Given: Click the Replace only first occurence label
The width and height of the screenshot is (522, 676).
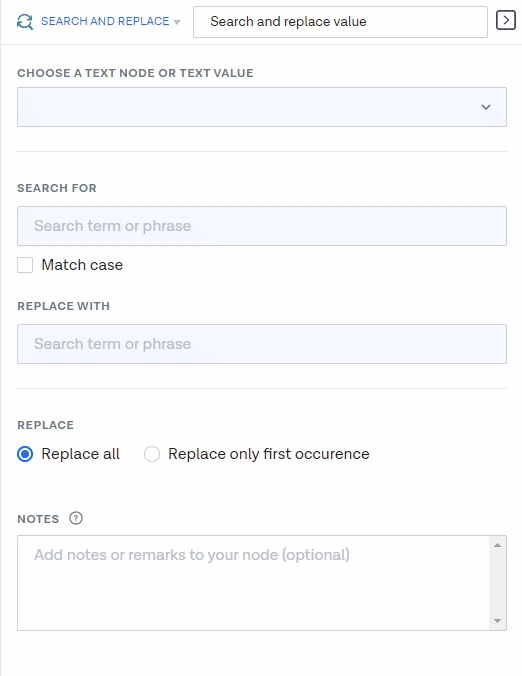Looking at the screenshot, I should click(x=269, y=454).
